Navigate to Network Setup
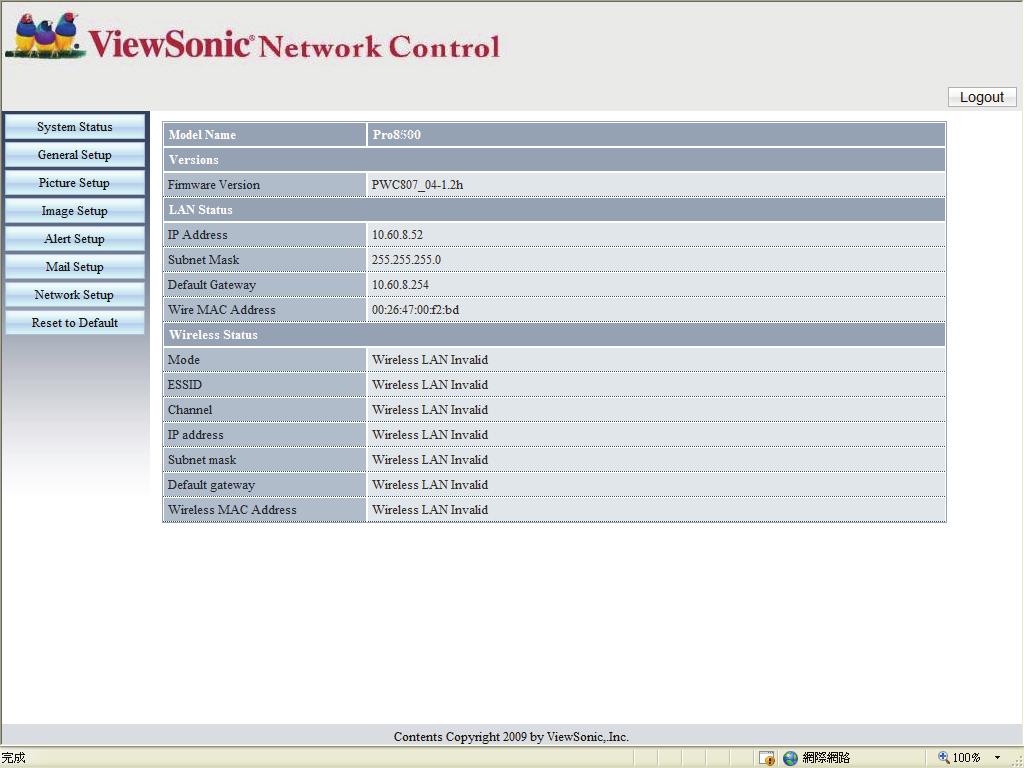 coord(74,295)
